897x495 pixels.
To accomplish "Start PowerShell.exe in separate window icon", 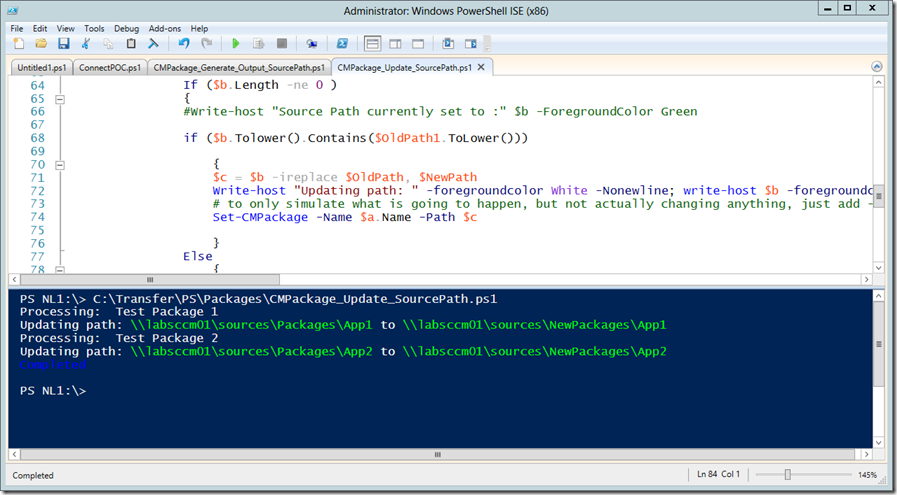I will pos(342,43).
